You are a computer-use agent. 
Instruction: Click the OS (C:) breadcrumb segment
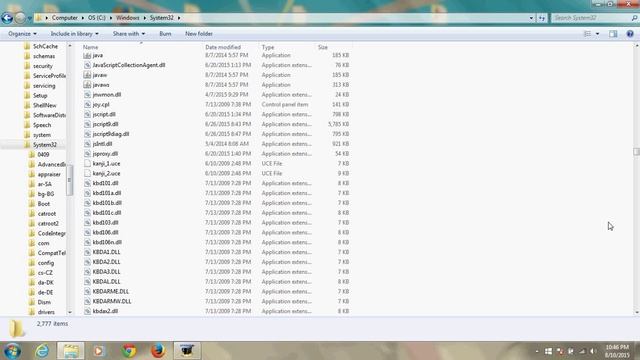tap(97, 18)
